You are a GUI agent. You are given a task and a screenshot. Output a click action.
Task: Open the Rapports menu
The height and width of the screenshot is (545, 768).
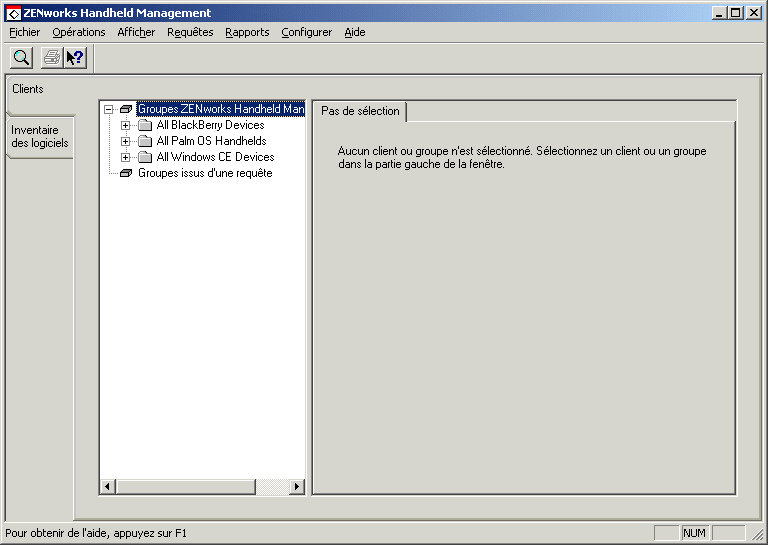pyautogui.click(x=247, y=32)
